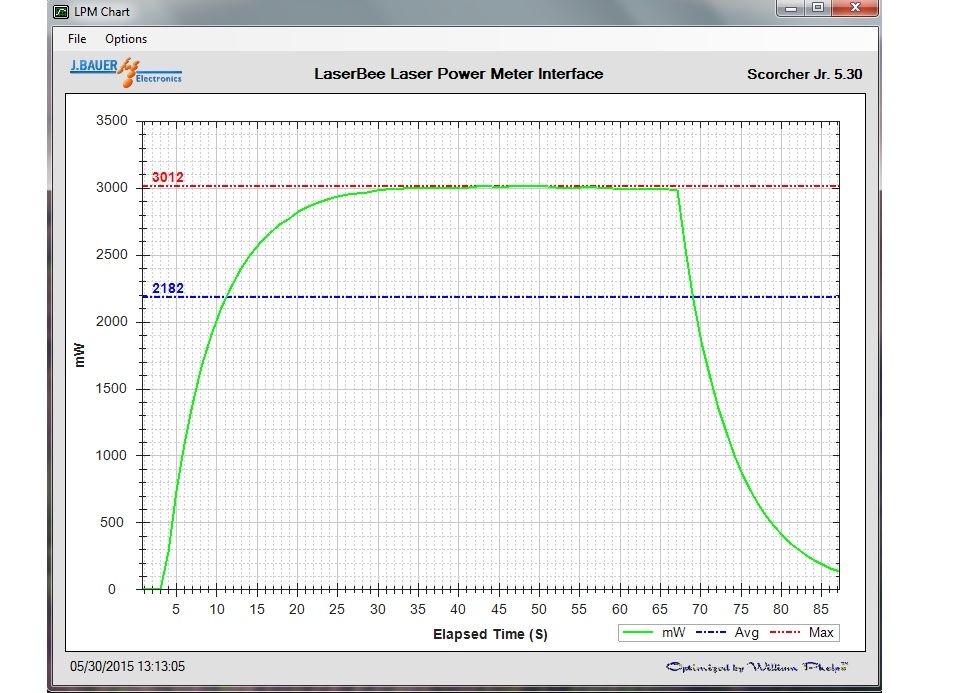
Task: Click the 55 seconds x-axis label
Action: coord(578,610)
